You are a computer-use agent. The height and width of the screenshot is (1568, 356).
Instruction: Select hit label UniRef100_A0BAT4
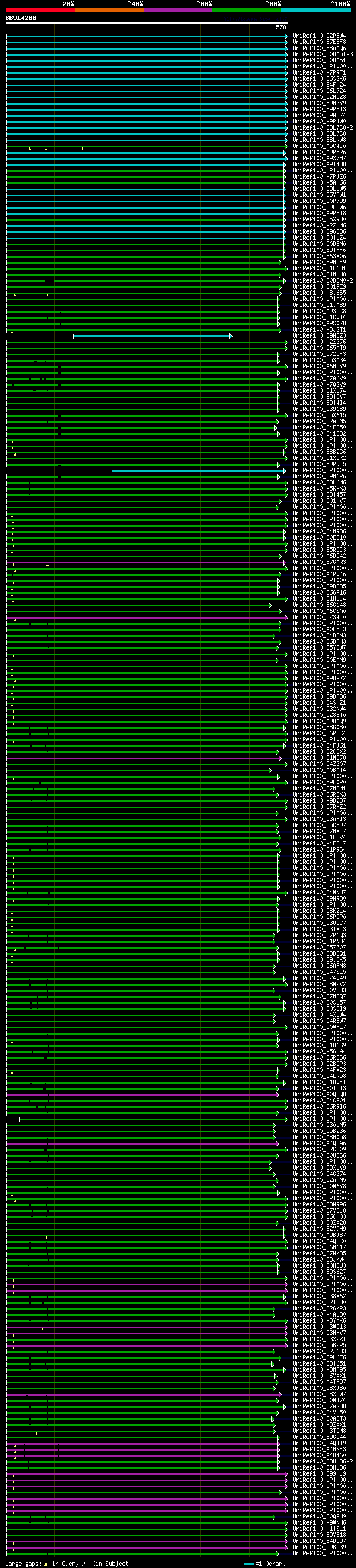(x=319, y=770)
